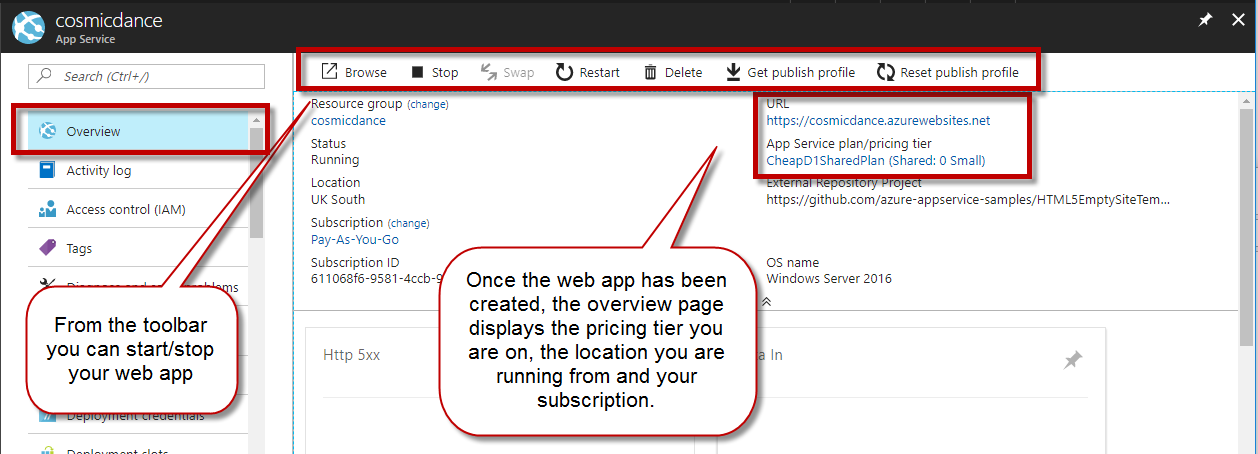Click Reset publish profile
Screen dimensions: 1258x454
[x=947, y=72]
